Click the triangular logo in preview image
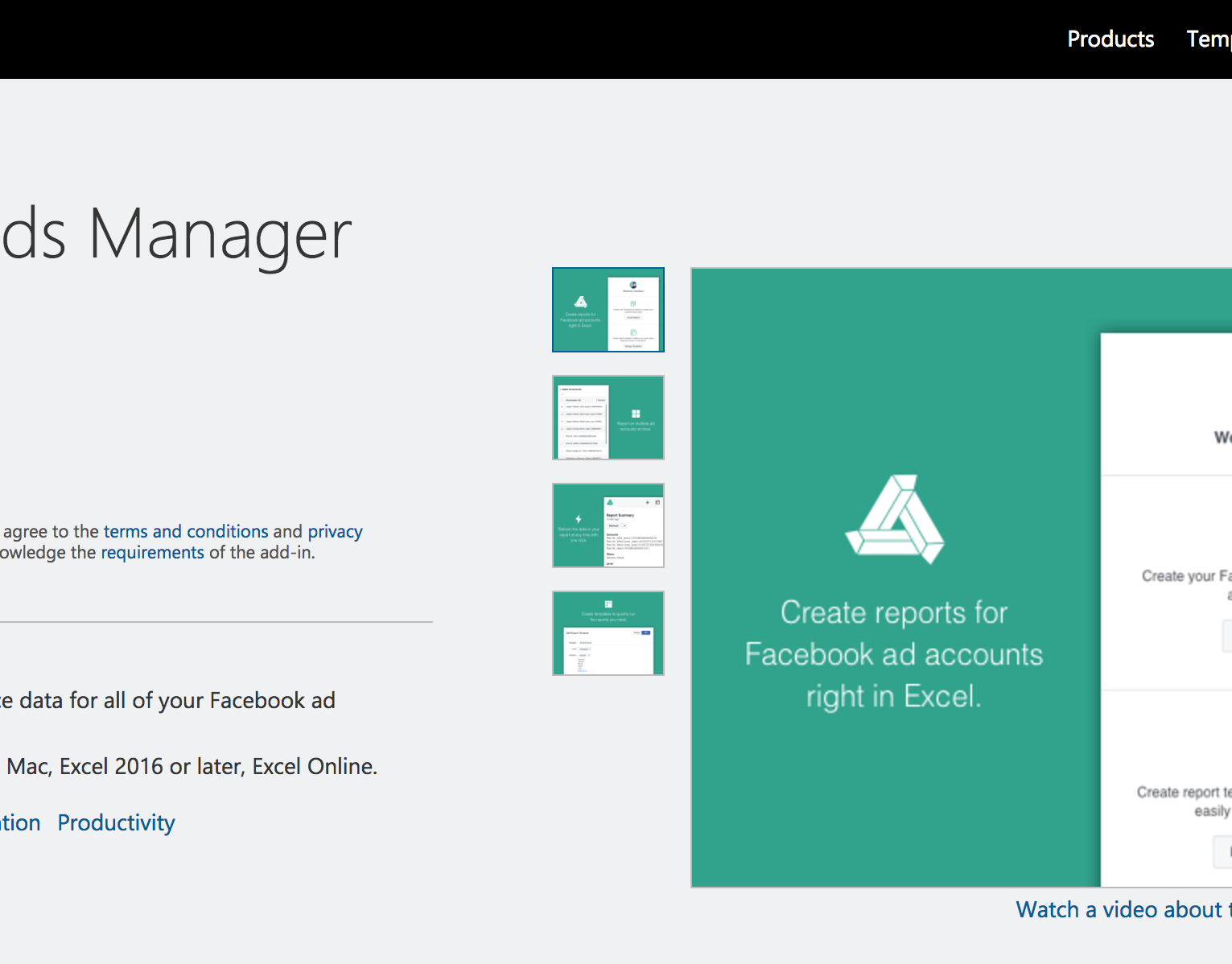The image size is (1232, 964). pyautogui.click(x=894, y=519)
